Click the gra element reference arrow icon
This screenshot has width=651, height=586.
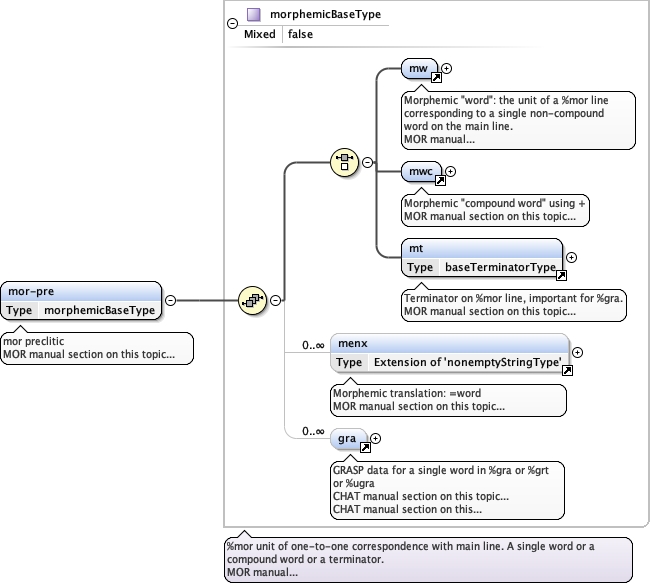pos(364,446)
